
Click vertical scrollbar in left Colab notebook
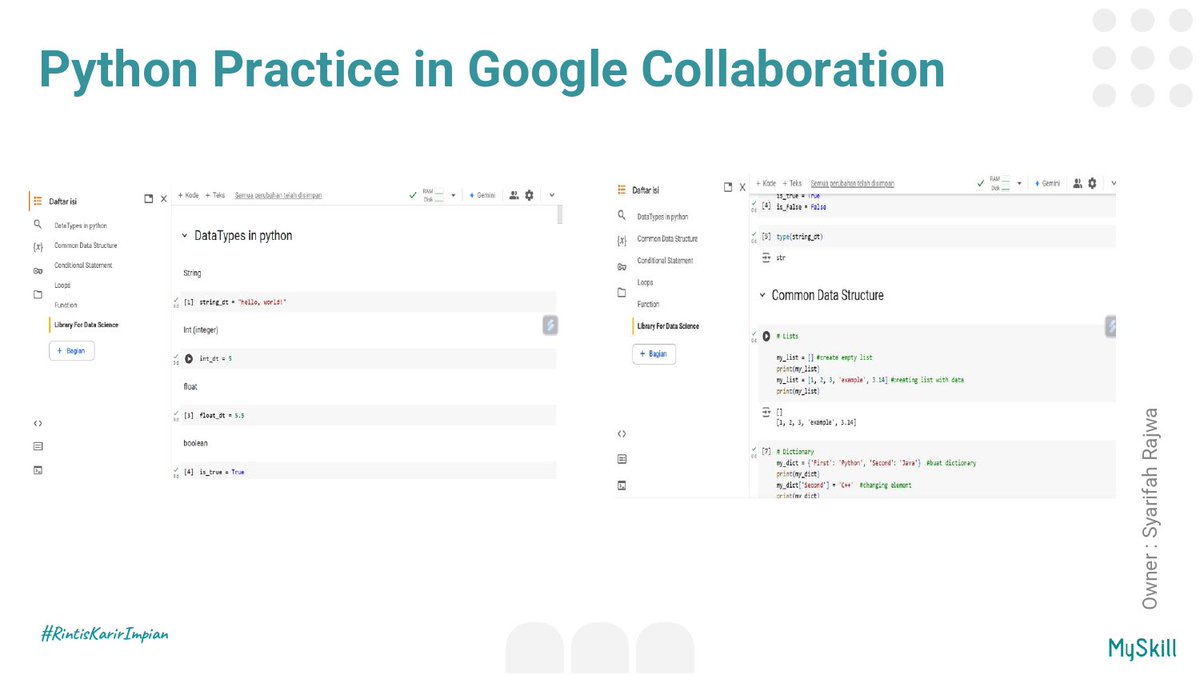(559, 214)
